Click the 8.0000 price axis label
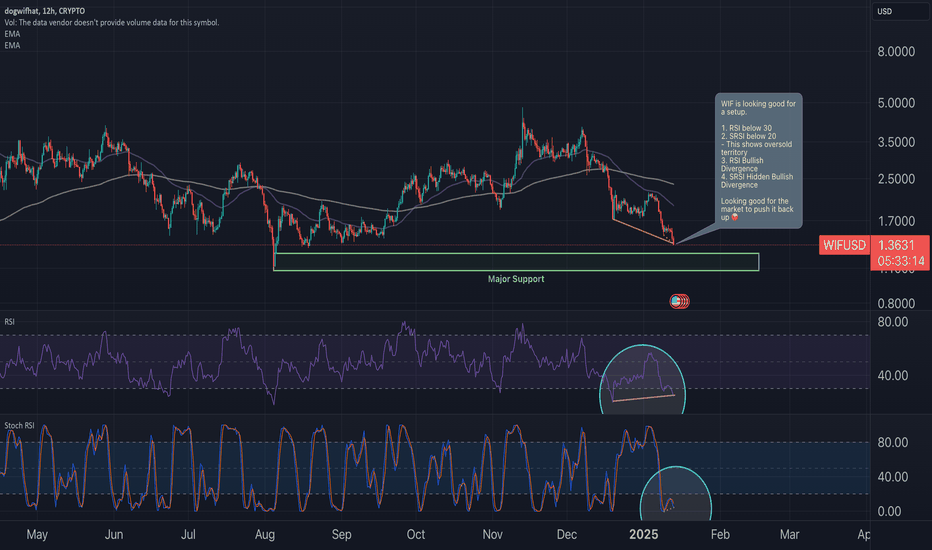Viewport: 932px width, 550px height. [896, 52]
